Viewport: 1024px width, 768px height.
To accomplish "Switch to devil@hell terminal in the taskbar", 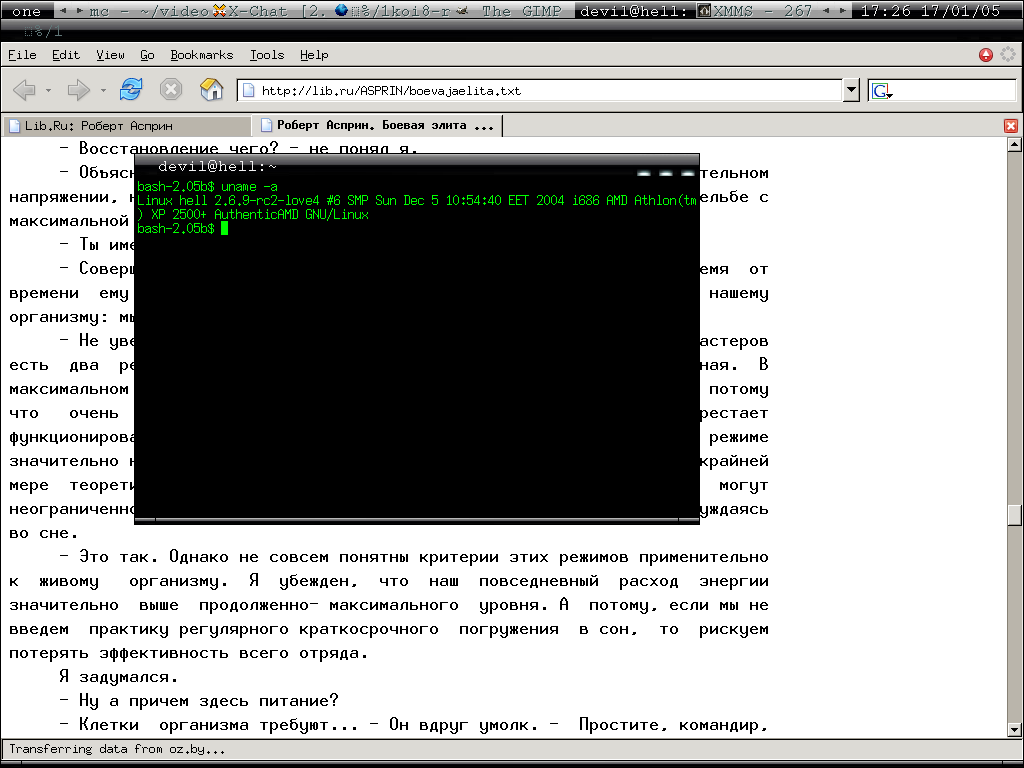I will 633,11.
